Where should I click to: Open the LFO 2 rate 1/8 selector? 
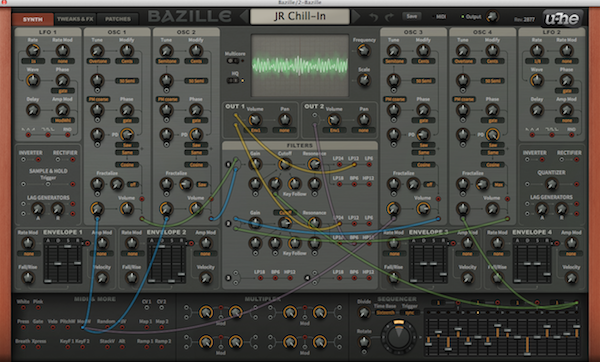[537, 61]
